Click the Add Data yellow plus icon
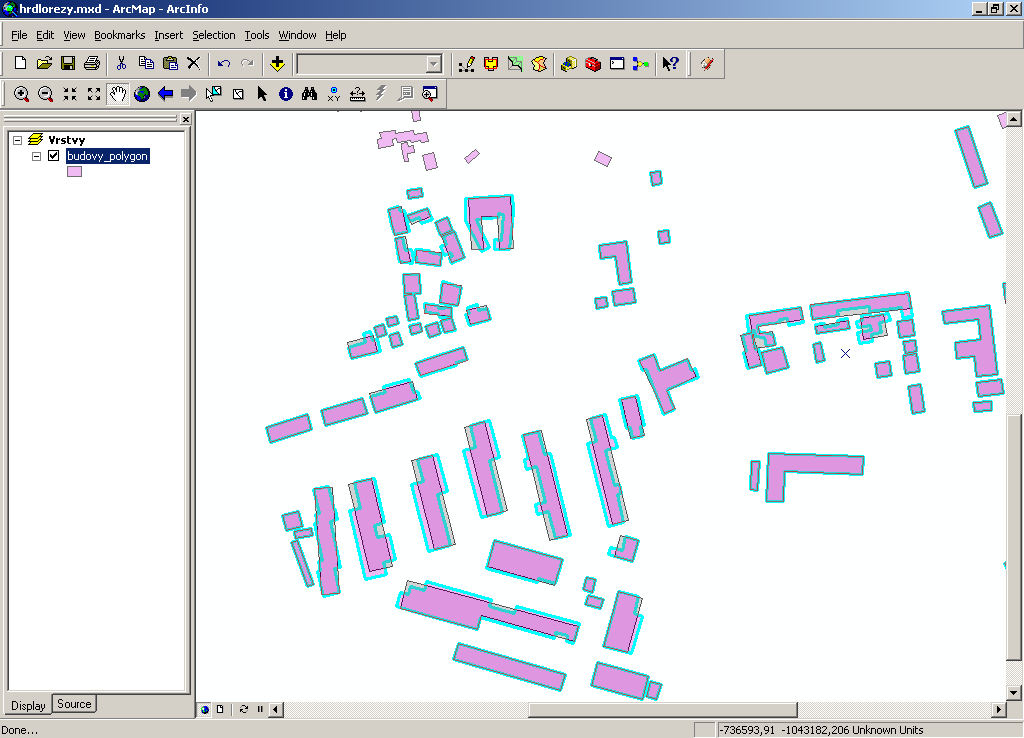Screen dimensions: 1024x738 pos(277,63)
